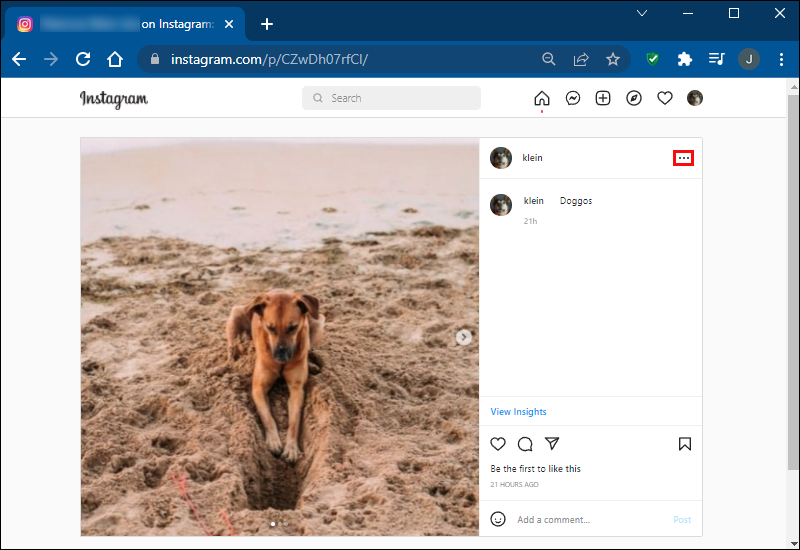Open profile avatar menu in navbar
This screenshot has width=800, height=550.
click(x=695, y=98)
